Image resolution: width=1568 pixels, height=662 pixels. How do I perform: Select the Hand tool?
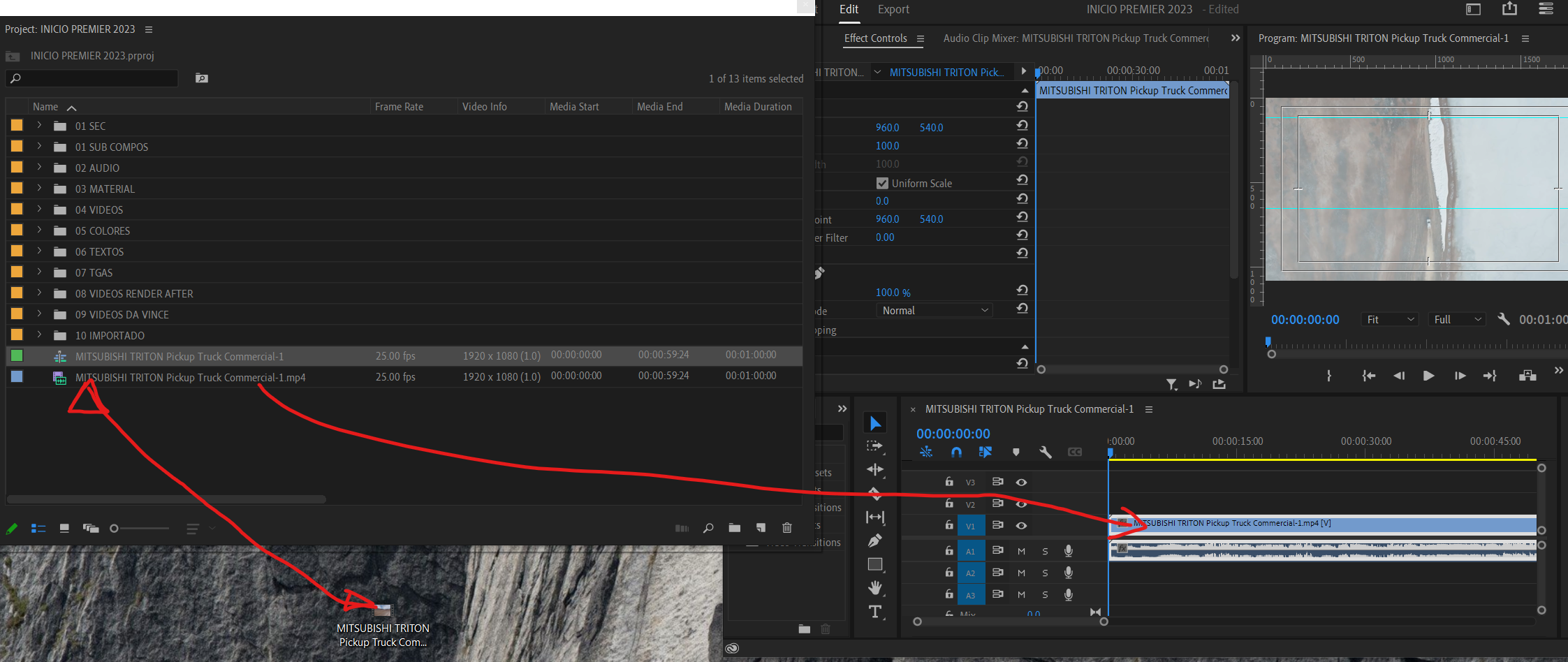pyautogui.click(x=875, y=587)
